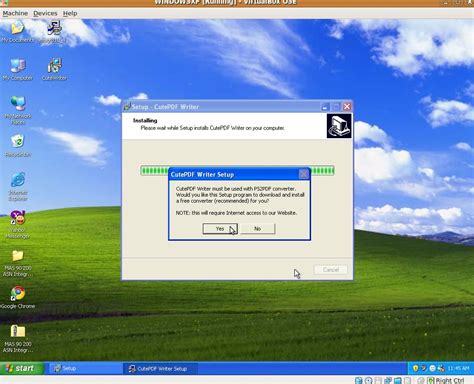Click the tray icon next to the clock
Screen dimensions: 474x384
click(x=441, y=368)
